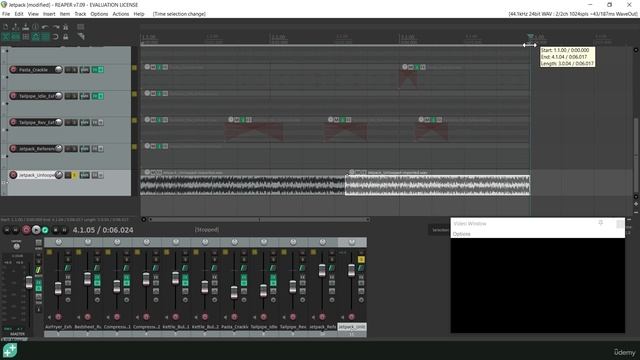Move the Master volume fader
Screen dimensions: 640x360
(29, 282)
